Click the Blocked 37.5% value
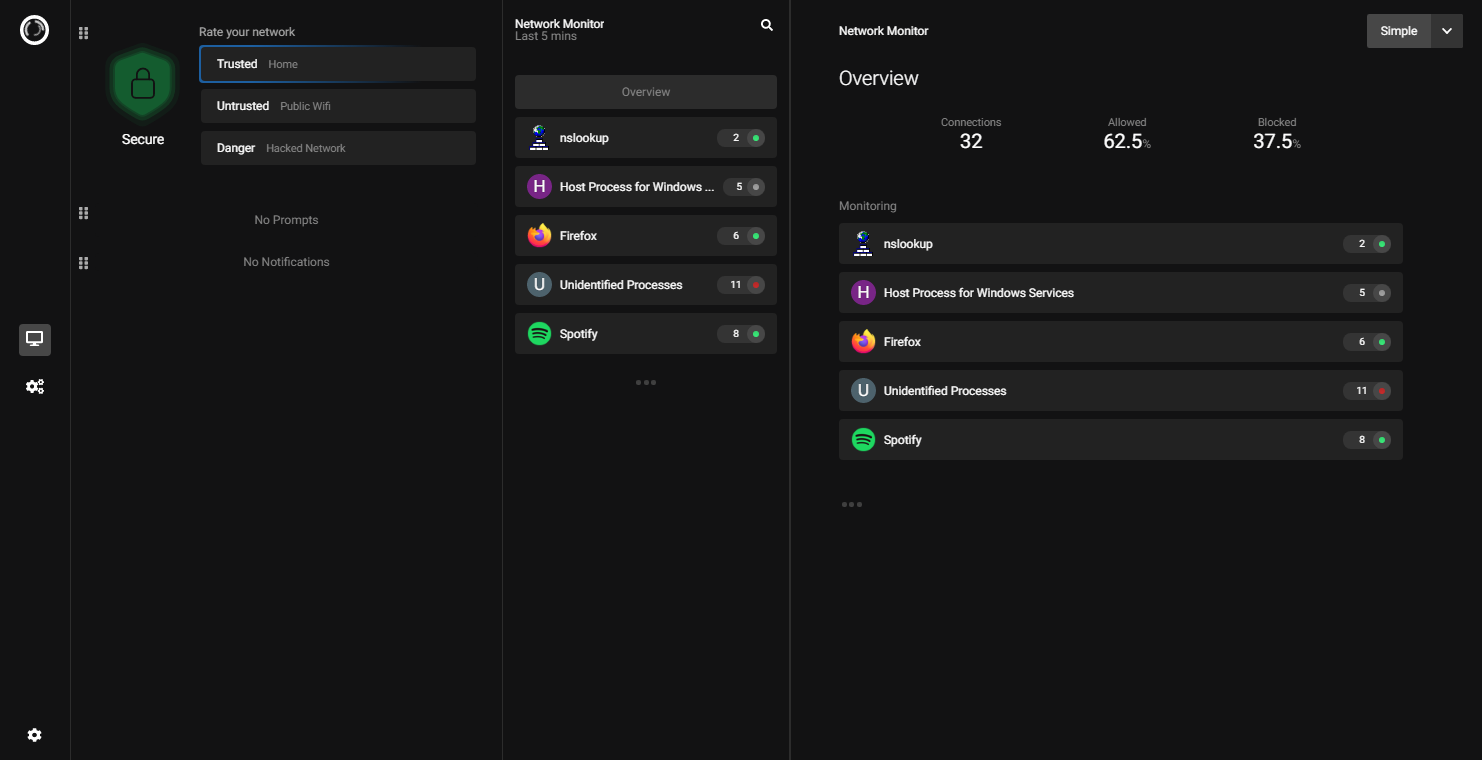This screenshot has height=760, width=1482. tap(1277, 141)
